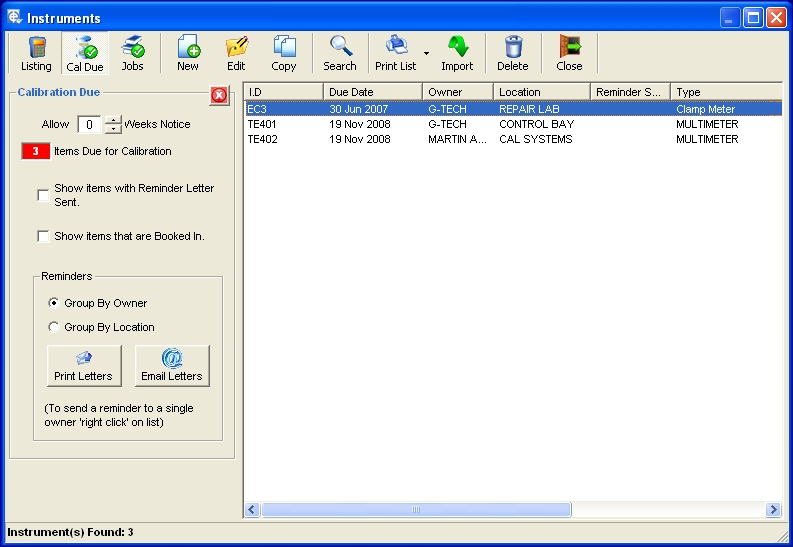The image size is (793, 547).
Task: Close the Calibration Due panel with red X
Action: (x=219, y=95)
